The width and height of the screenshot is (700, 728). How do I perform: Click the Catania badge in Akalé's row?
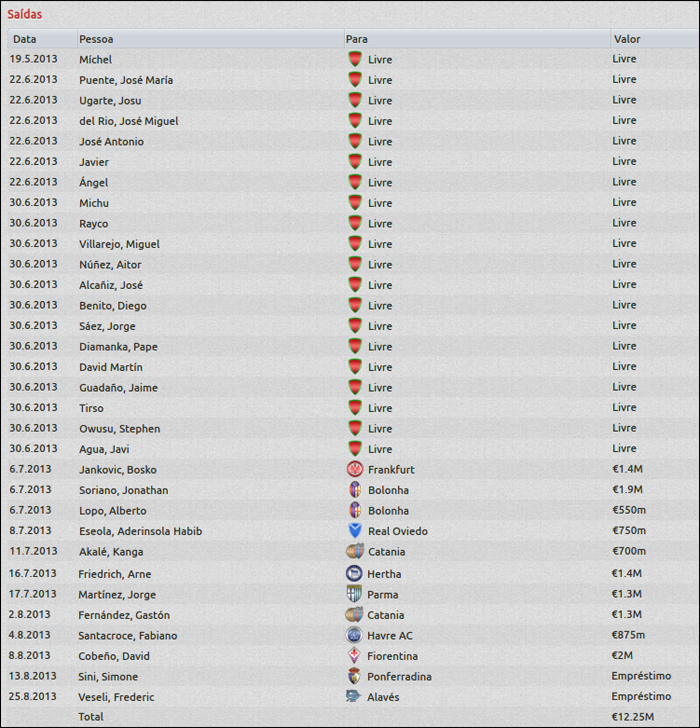354,551
